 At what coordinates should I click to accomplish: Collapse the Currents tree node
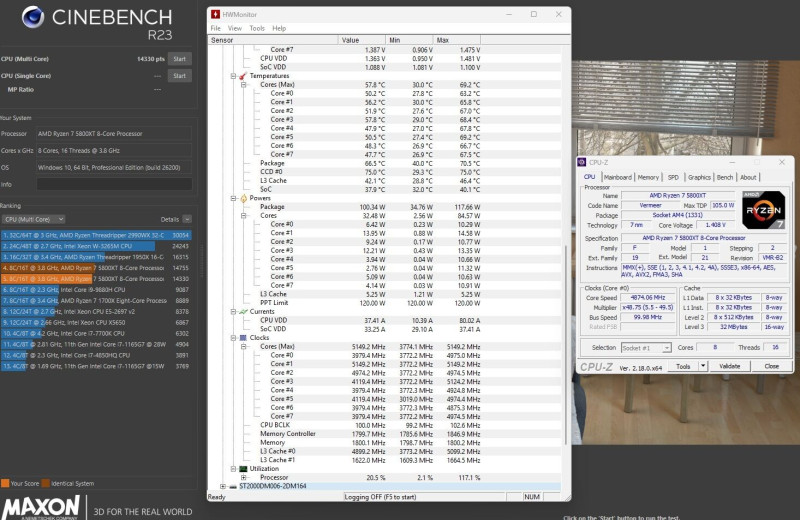coord(233,311)
